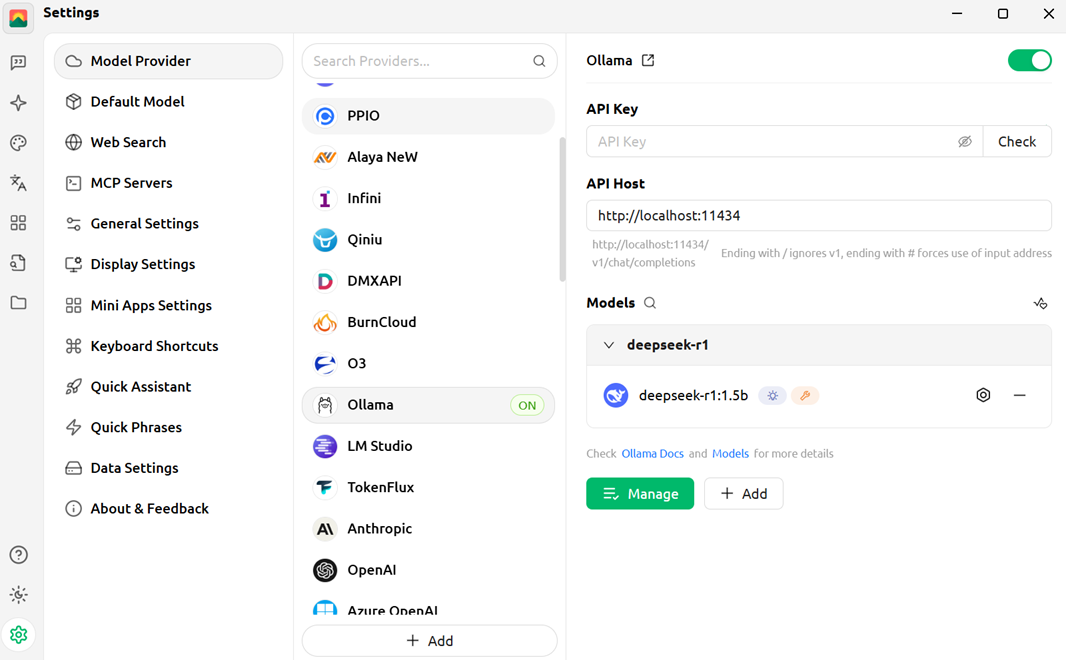Open Model Provider settings section

click(169, 61)
